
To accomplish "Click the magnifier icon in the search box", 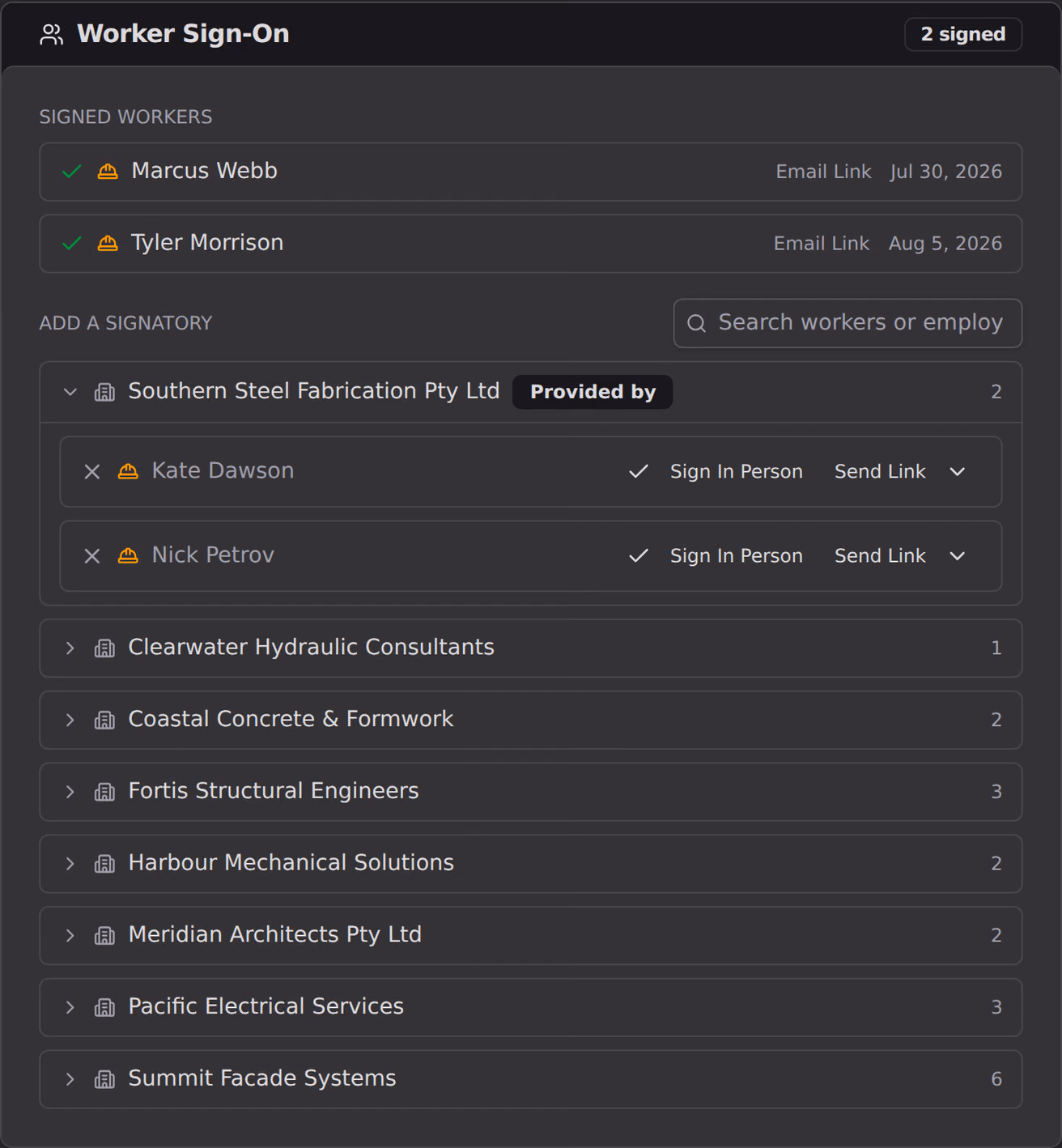I will coord(696,323).
